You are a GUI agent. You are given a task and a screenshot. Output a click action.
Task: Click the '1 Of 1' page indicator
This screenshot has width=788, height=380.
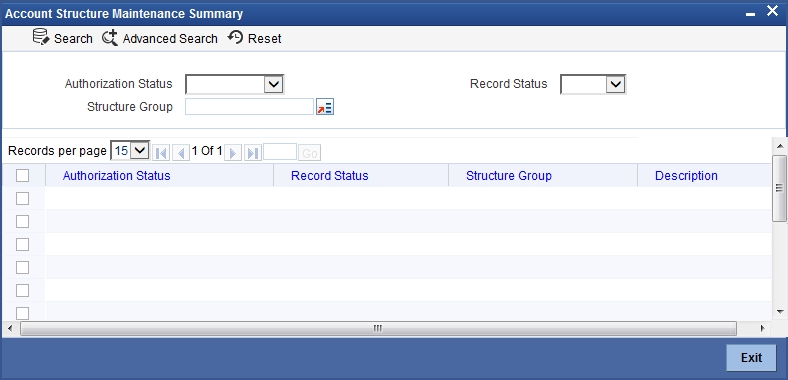pos(207,151)
